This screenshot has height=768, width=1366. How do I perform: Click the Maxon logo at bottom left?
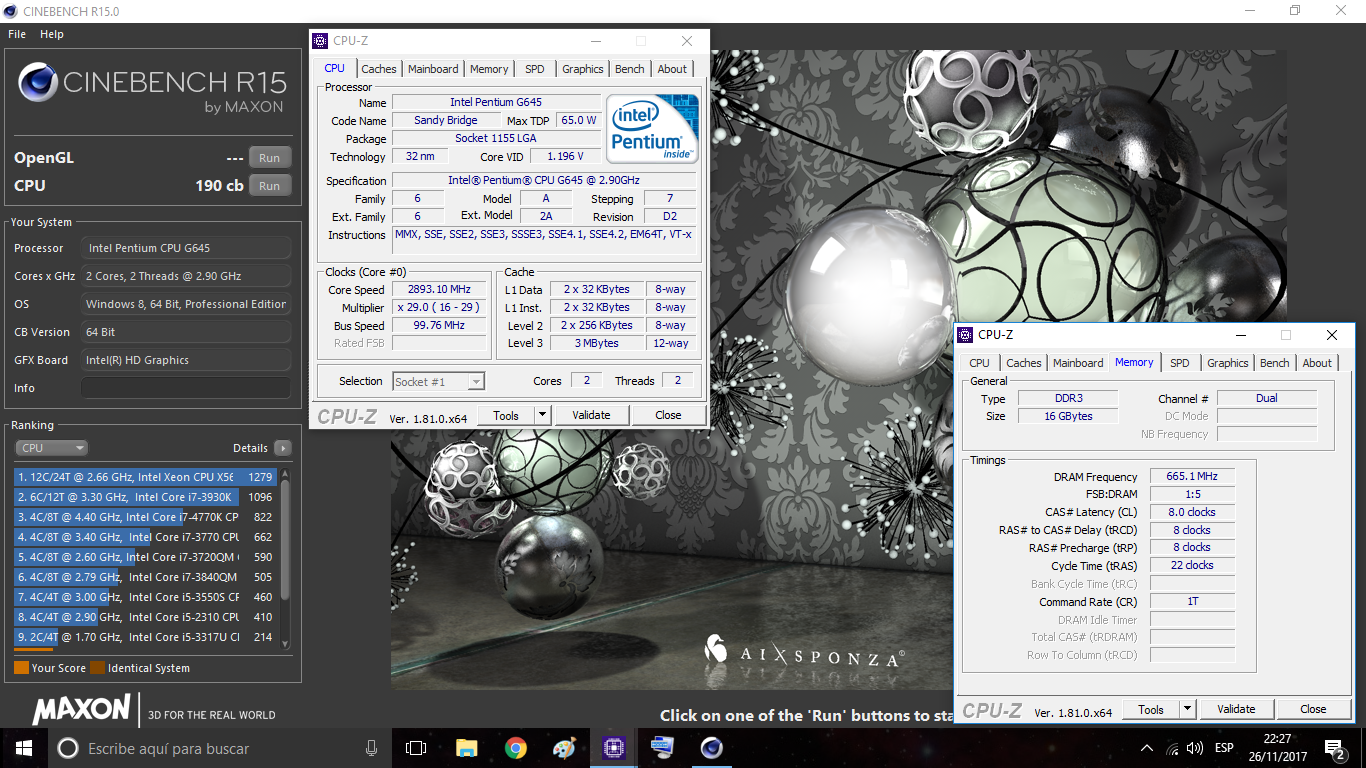82,710
